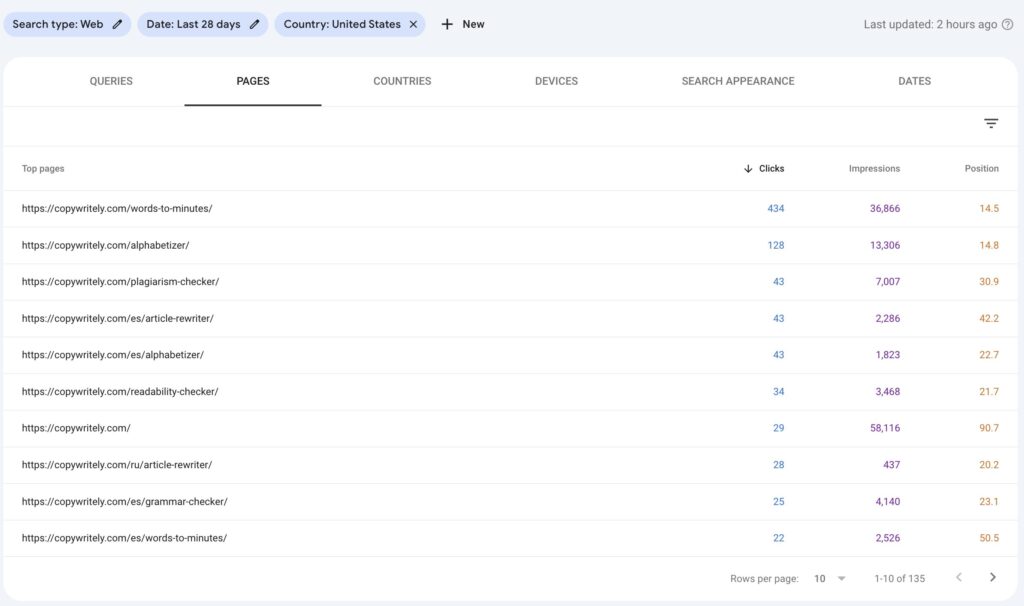The width and height of the screenshot is (1024, 606).
Task: Click the copywritely.com homepage row
Action: click(x=76, y=428)
